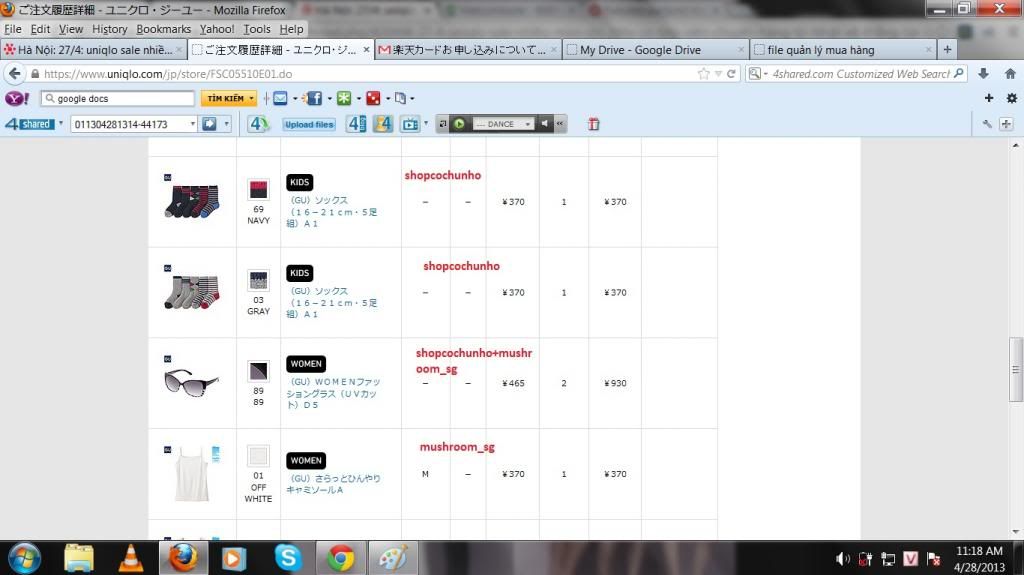
Task: Click the Firefox back navigation arrow
Action: [15, 74]
